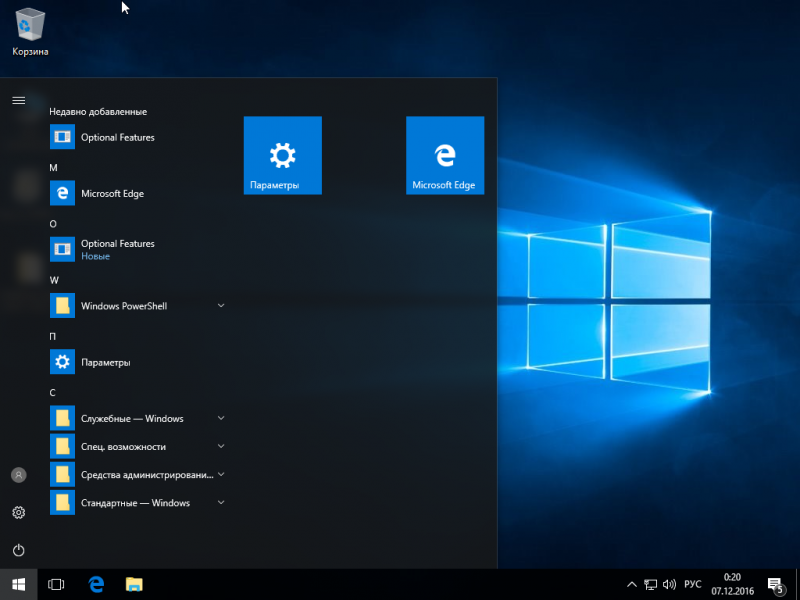Open Параметры from the app list
The image size is (800, 600).
(x=138, y=362)
